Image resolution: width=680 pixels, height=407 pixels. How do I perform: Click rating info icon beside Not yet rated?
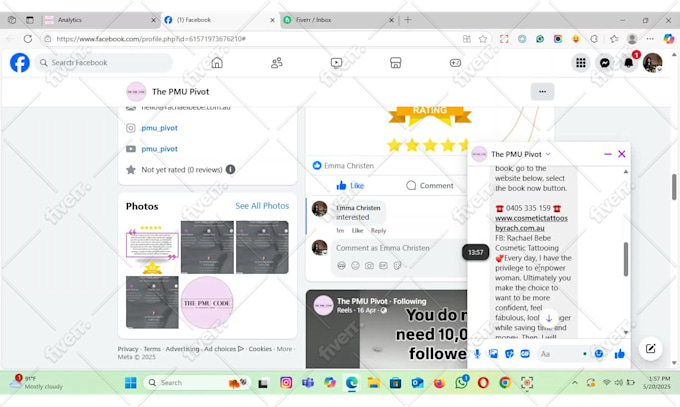[x=231, y=170]
